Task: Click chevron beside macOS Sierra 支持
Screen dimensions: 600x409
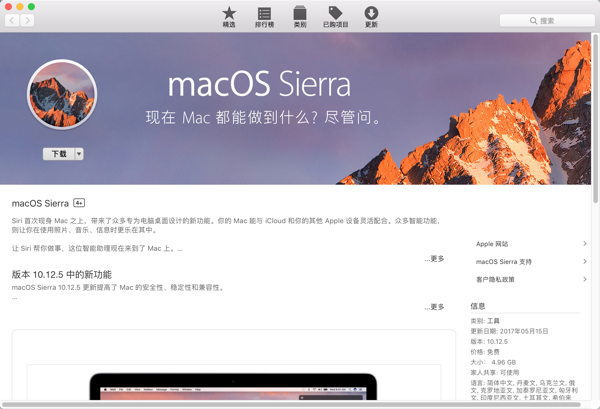Action: tap(585, 261)
